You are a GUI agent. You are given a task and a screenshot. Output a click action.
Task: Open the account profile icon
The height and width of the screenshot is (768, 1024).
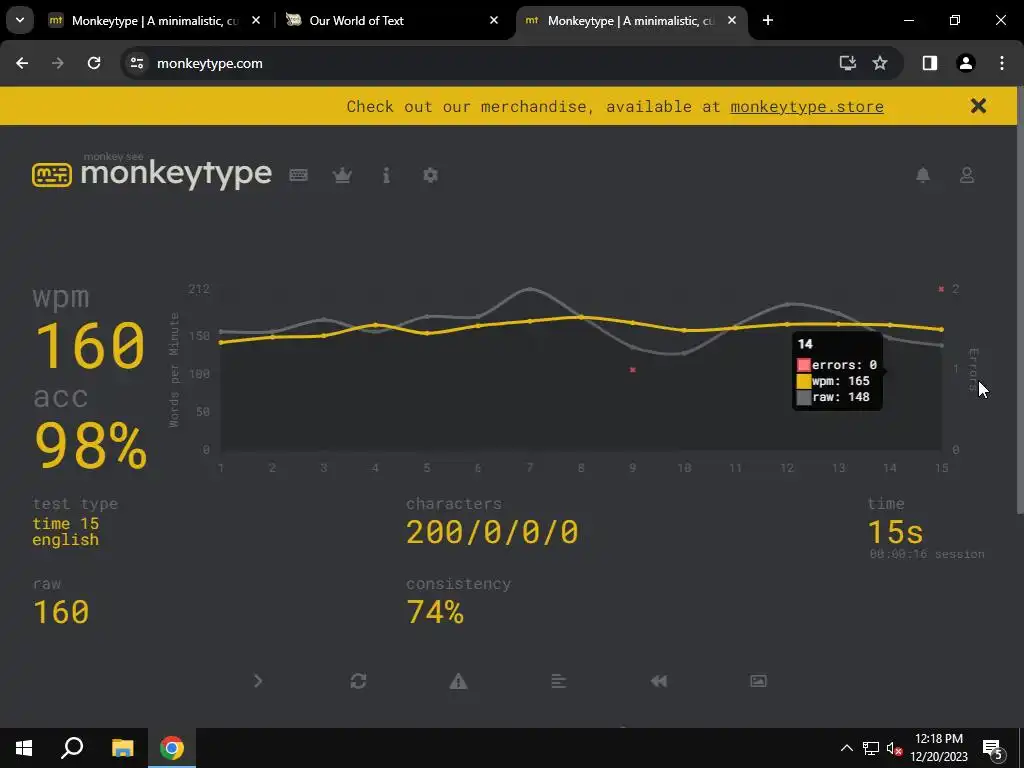pyautogui.click(x=967, y=175)
